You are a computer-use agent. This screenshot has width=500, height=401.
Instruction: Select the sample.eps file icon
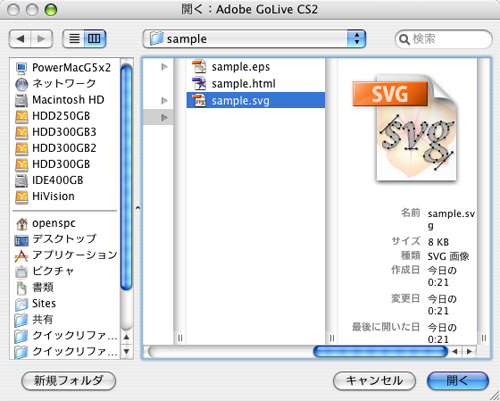(199, 67)
